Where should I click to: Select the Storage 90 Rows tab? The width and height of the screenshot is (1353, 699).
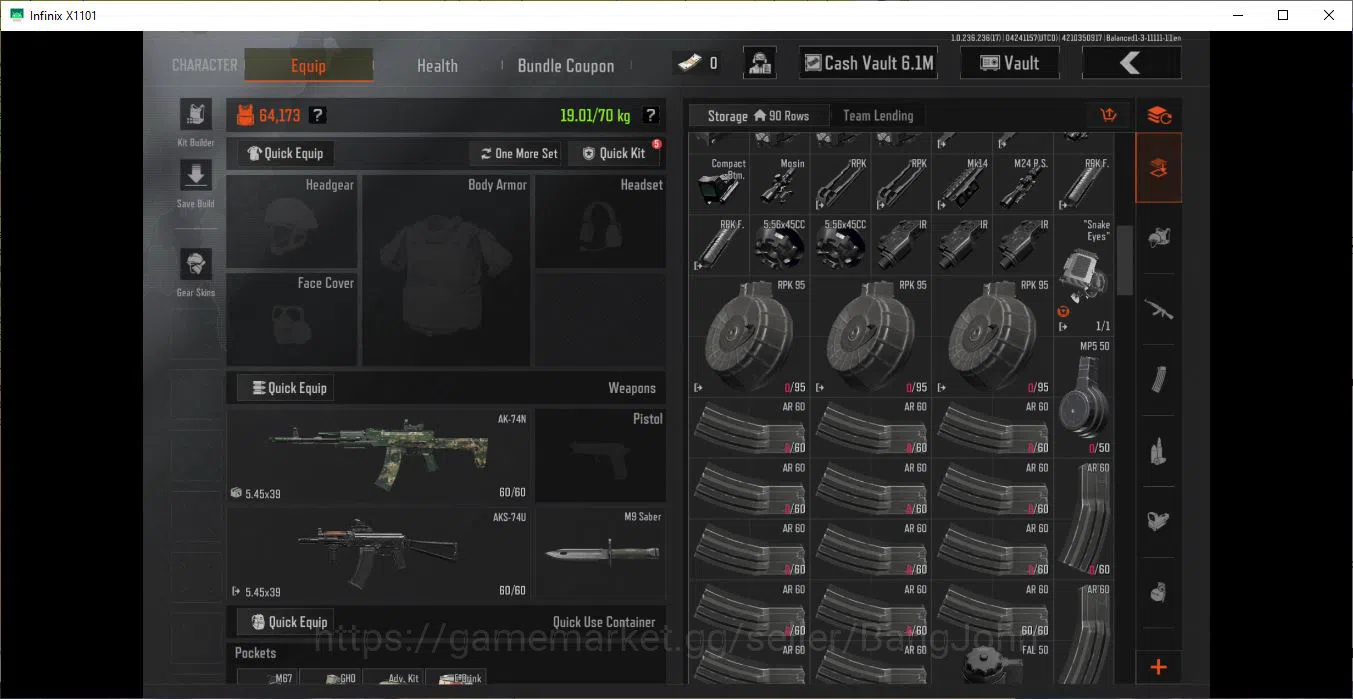pyautogui.click(x=758, y=115)
